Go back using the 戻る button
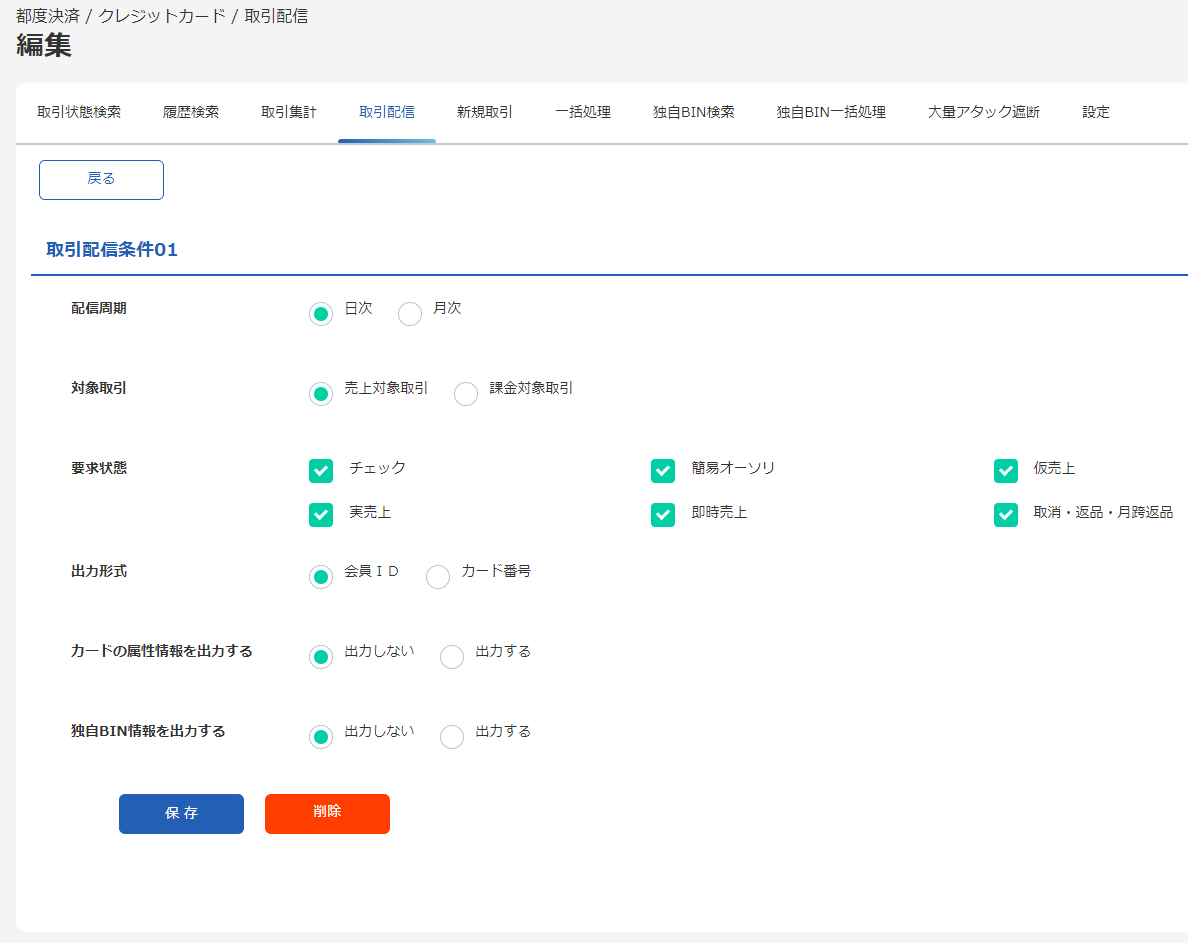The image size is (1188, 943). pyautogui.click(x=101, y=179)
